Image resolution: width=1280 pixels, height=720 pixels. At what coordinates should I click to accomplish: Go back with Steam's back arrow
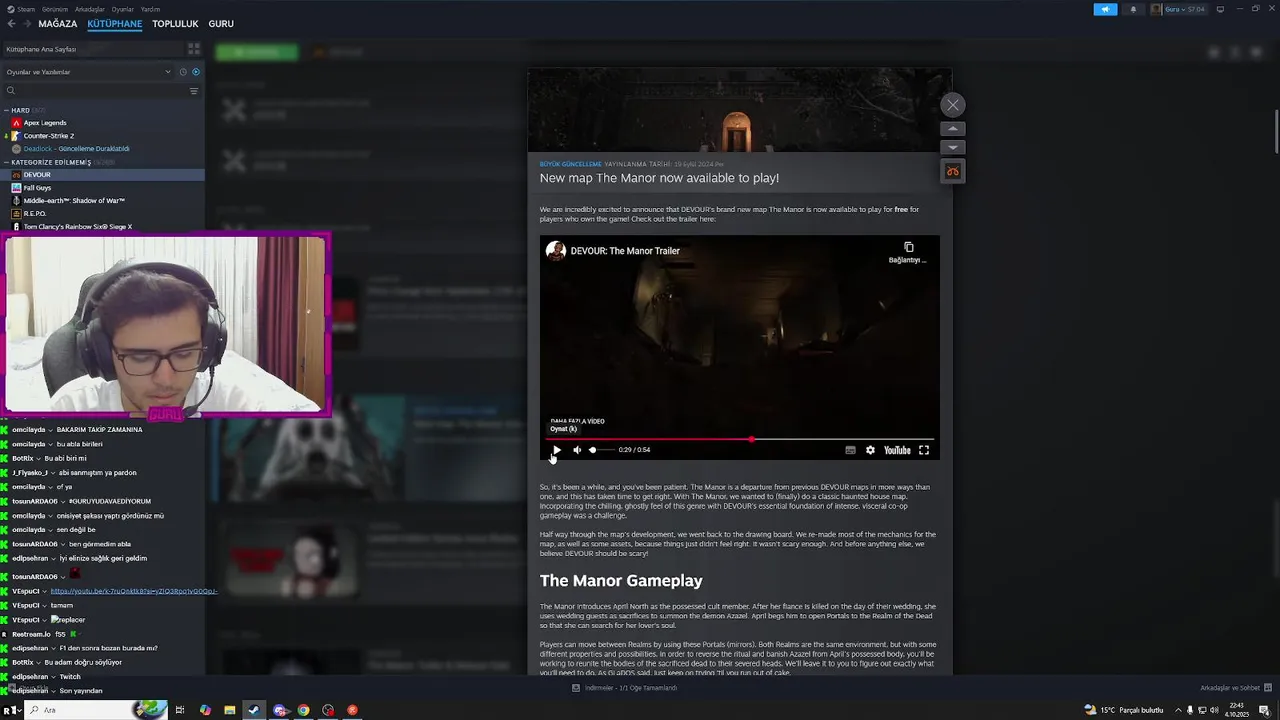12,24
